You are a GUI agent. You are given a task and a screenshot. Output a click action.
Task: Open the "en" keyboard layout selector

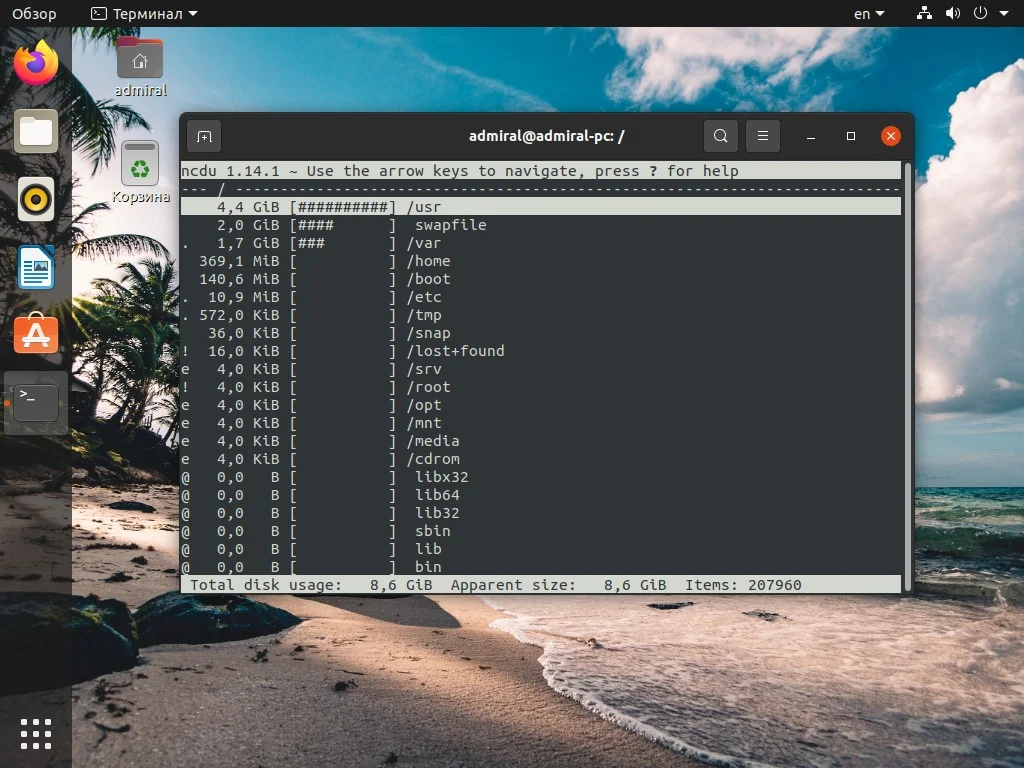866,13
